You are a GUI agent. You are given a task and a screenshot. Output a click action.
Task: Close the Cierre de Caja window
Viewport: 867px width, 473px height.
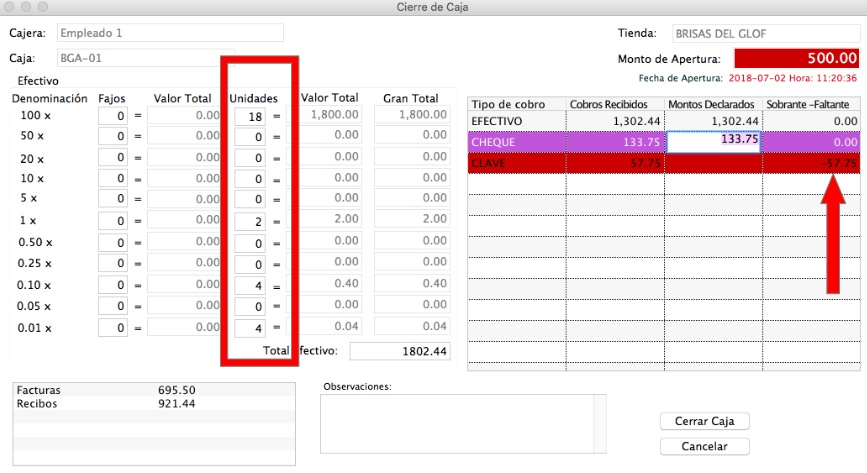[x=11, y=7]
